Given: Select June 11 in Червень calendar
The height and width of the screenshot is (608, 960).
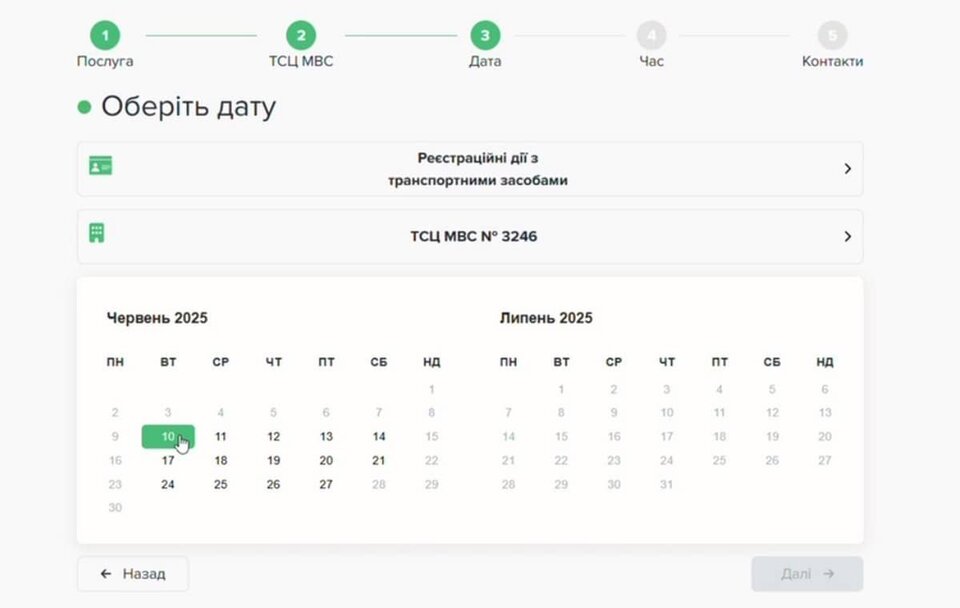Looking at the screenshot, I should pyautogui.click(x=221, y=437).
